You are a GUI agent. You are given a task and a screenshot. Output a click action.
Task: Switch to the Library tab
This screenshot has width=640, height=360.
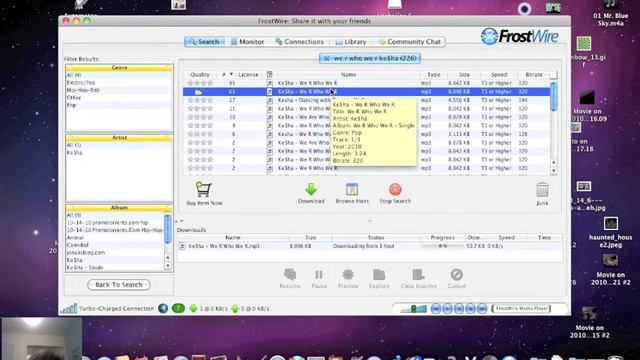(351, 42)
